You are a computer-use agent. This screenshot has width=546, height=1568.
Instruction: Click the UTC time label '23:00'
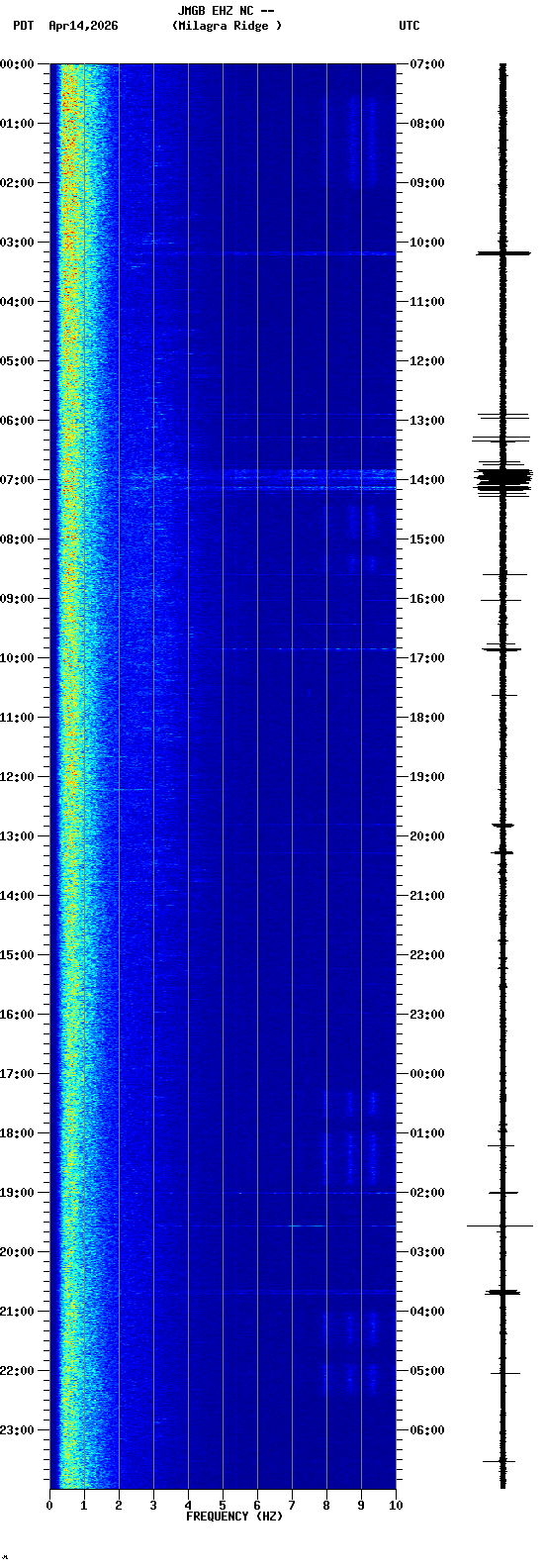[x=427, y=1015]
